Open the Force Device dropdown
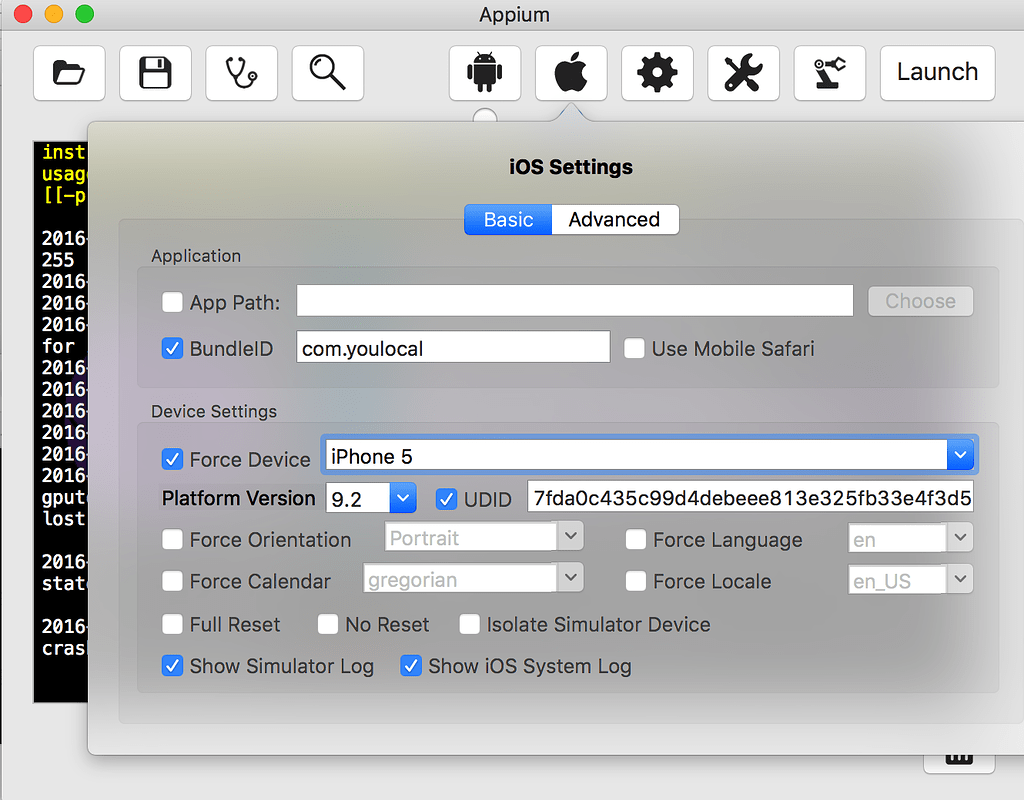This screenshot has width=1024, height=800. 960,455
